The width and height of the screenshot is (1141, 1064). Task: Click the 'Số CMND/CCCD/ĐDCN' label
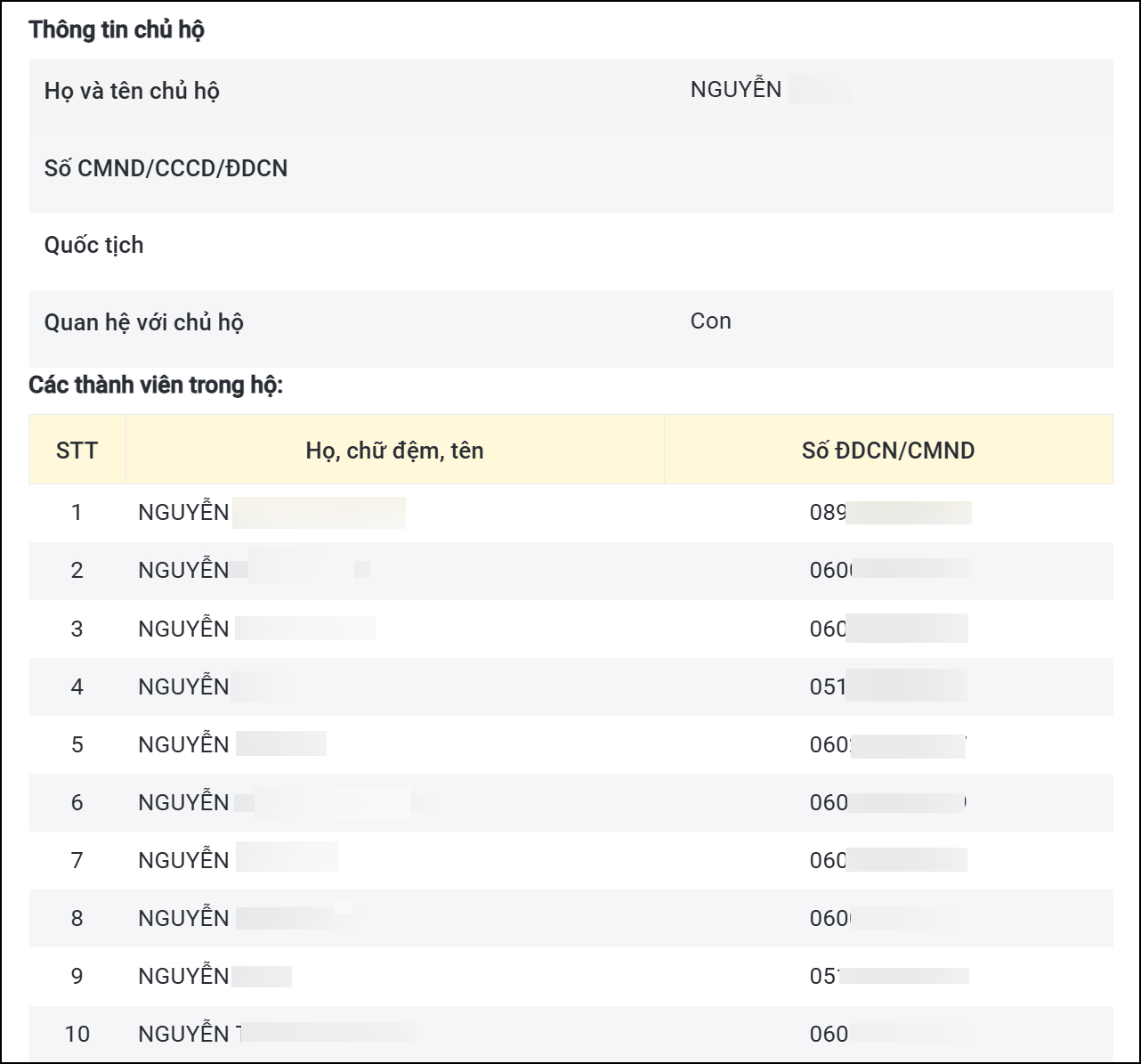pyautogui.click(x=166, y=168)
